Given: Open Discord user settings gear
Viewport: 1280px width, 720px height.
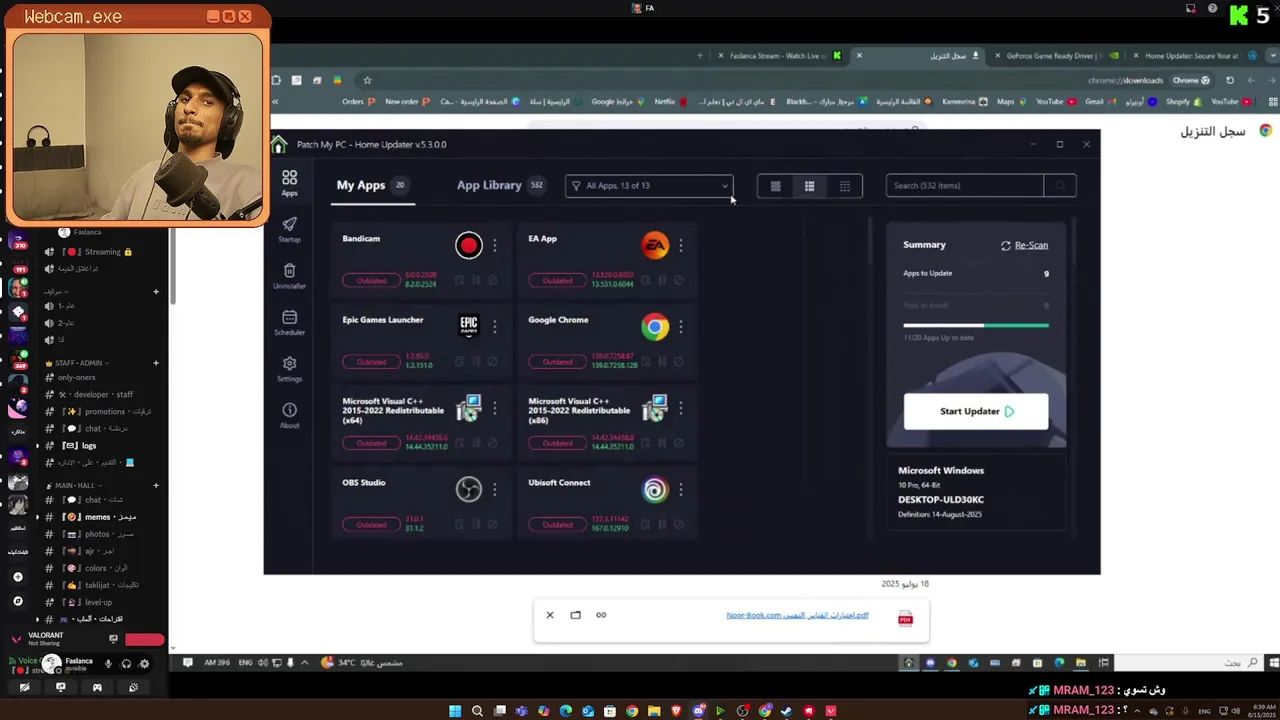Looking at the screenshot, I should point(144,663).
